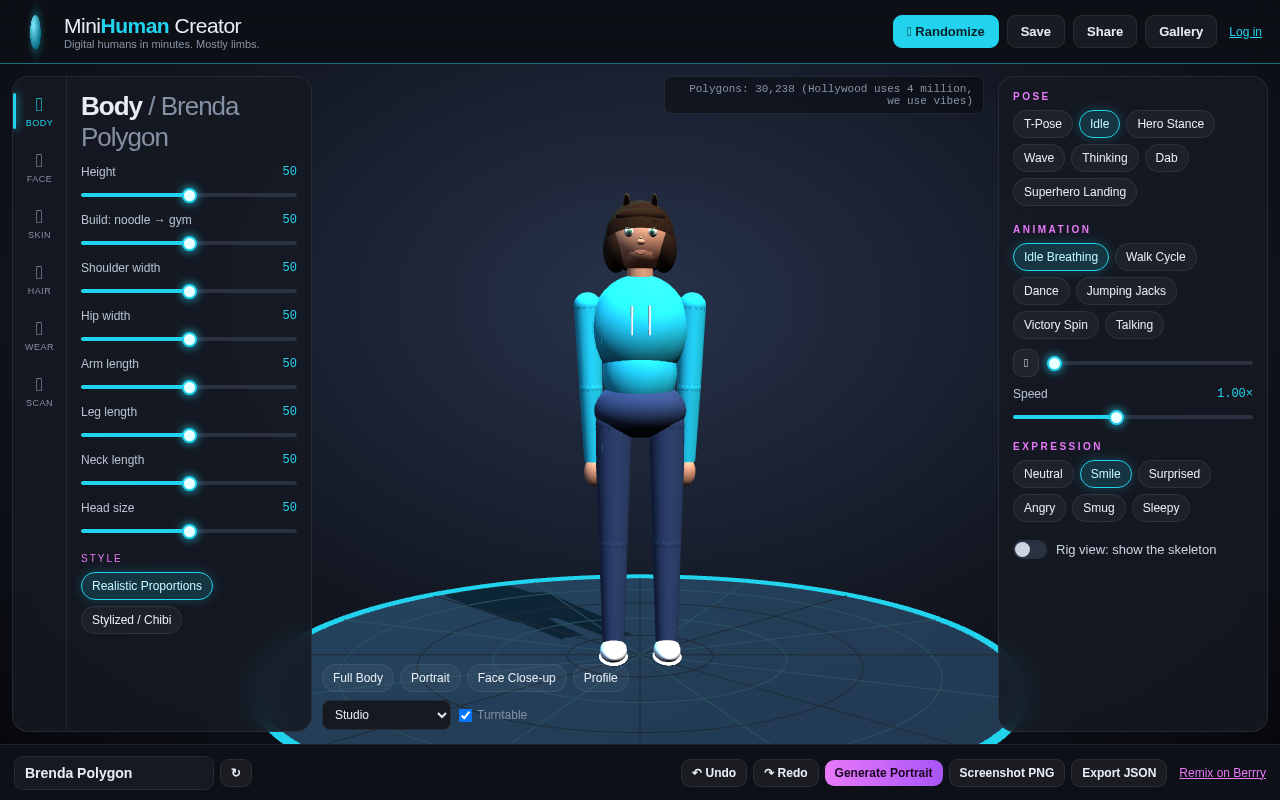Select the Idle pose
This screenshot has height=800, width=1280.
(x=1099, y=124)
